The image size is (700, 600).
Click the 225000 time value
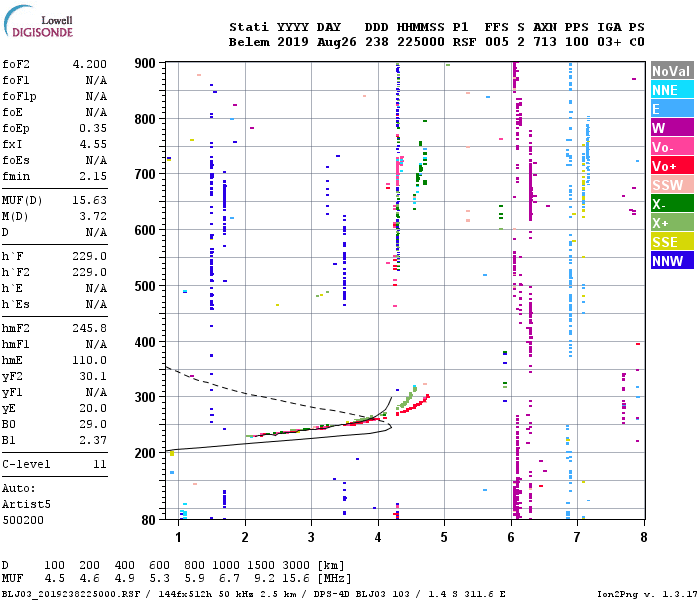click(421, 42)
